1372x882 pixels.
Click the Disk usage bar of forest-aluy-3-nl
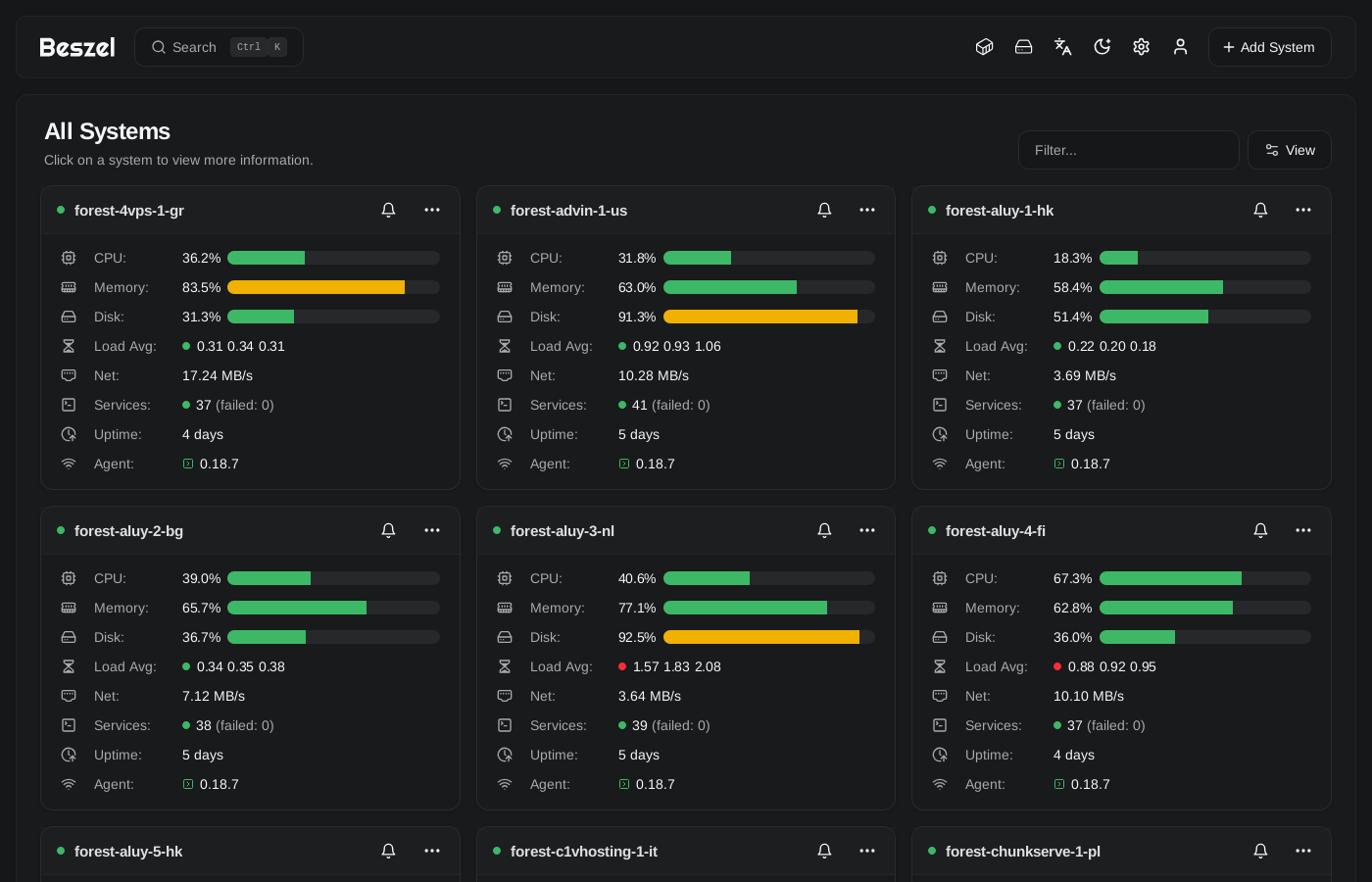pyautogui.click(x=769, y=637)
